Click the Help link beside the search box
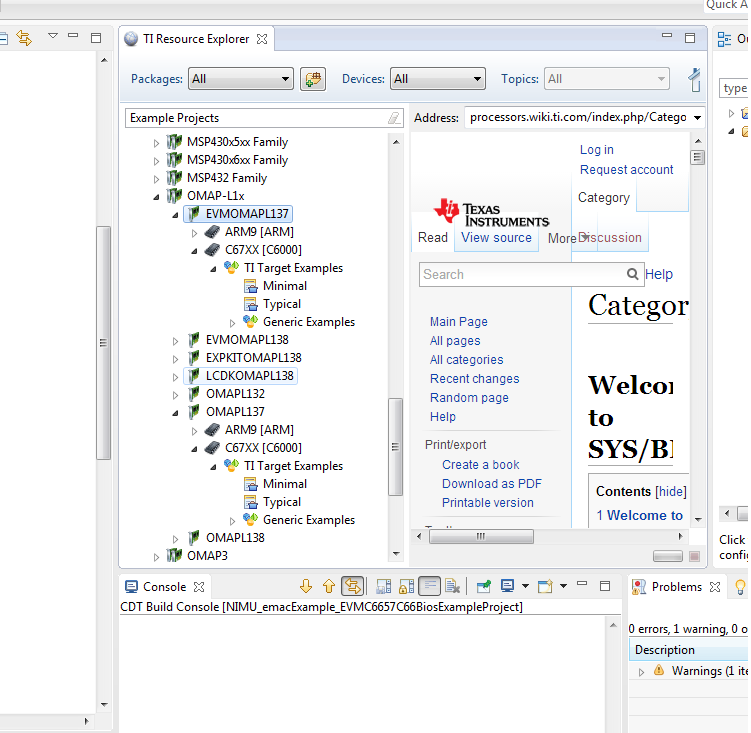The image size is (751, 733). tap(659, 274)
